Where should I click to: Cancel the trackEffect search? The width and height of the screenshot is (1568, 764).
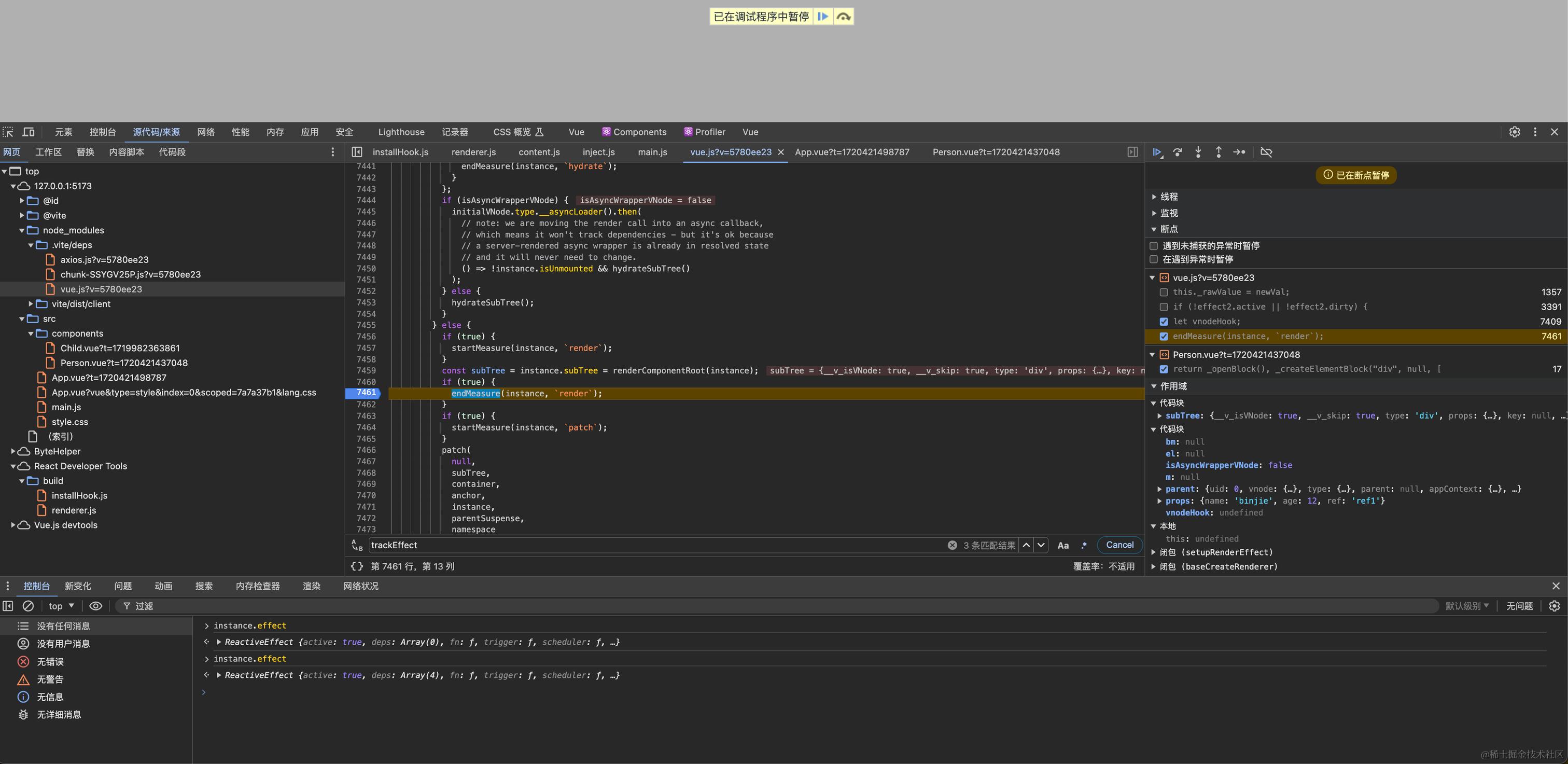pyautogui.click(x=1119, y=546)
